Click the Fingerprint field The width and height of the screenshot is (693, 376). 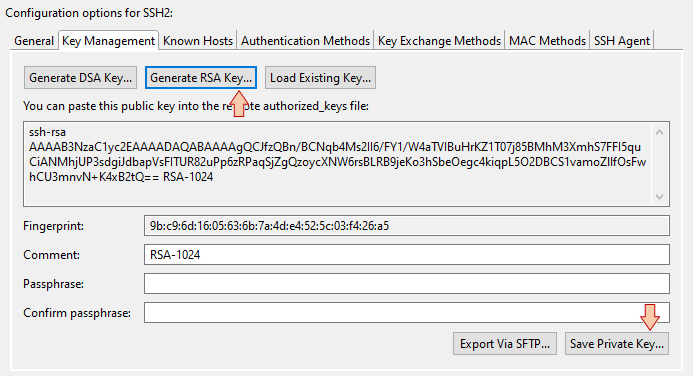click(407, 226)
